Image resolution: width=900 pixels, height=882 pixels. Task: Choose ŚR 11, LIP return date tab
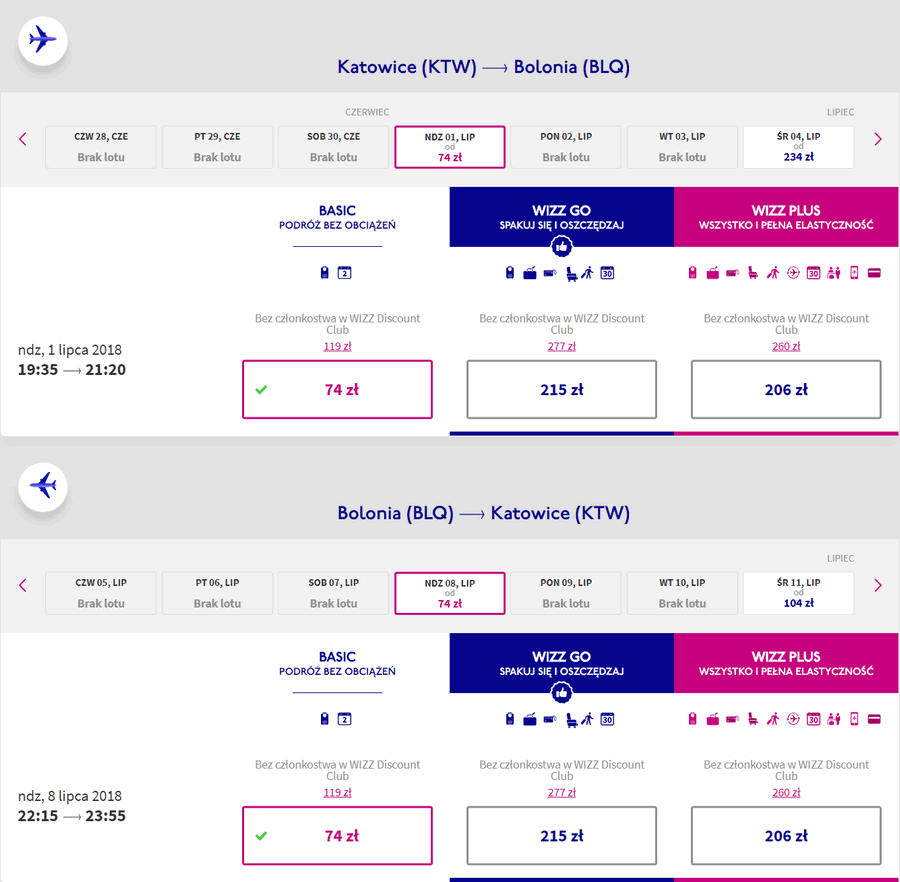[x=798, y=593]
